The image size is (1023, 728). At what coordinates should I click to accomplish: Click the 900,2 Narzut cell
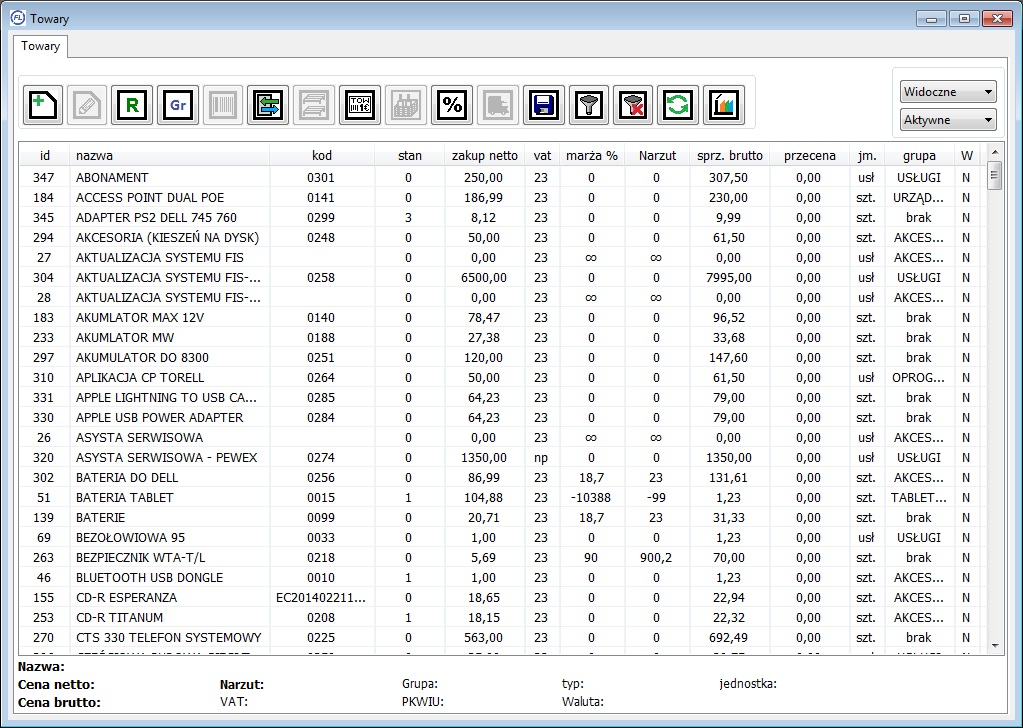click(656, 558)
